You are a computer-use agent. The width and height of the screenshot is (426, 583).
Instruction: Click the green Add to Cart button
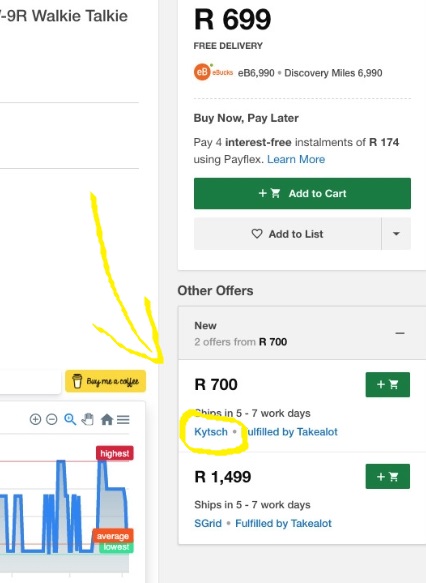click(x=302, y=193)
